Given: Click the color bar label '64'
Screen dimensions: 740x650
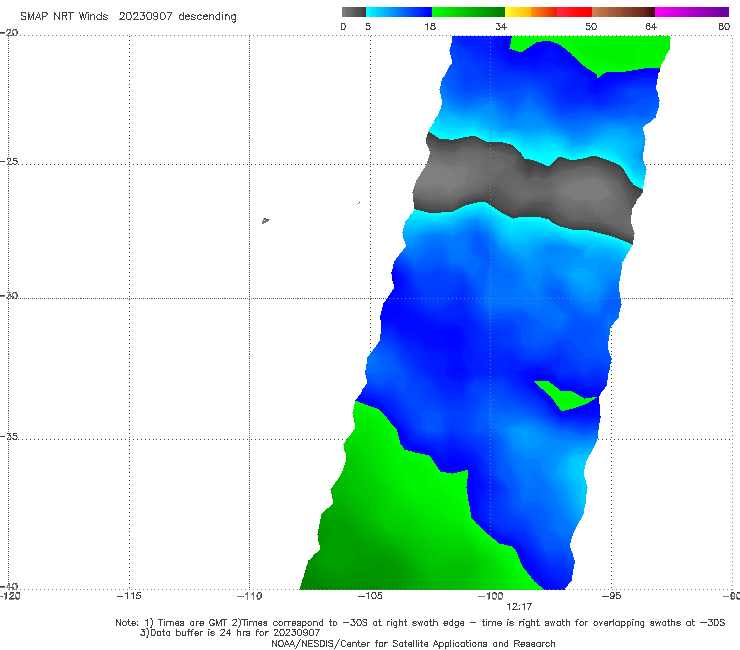Looking at the screenshot, I should coord(651,26).
